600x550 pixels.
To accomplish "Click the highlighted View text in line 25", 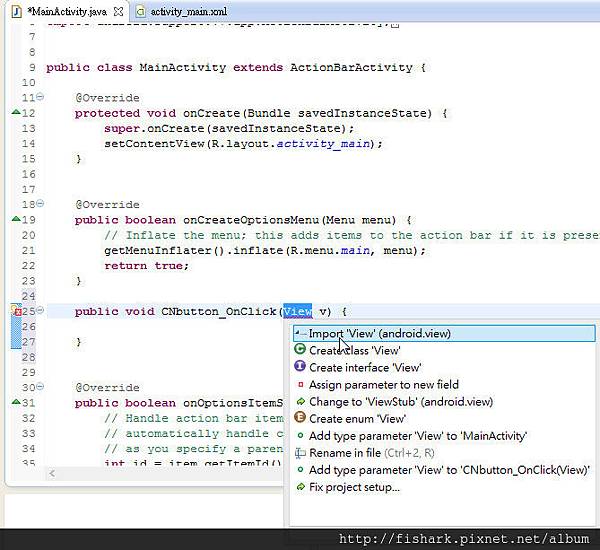I will pos(297,312).
